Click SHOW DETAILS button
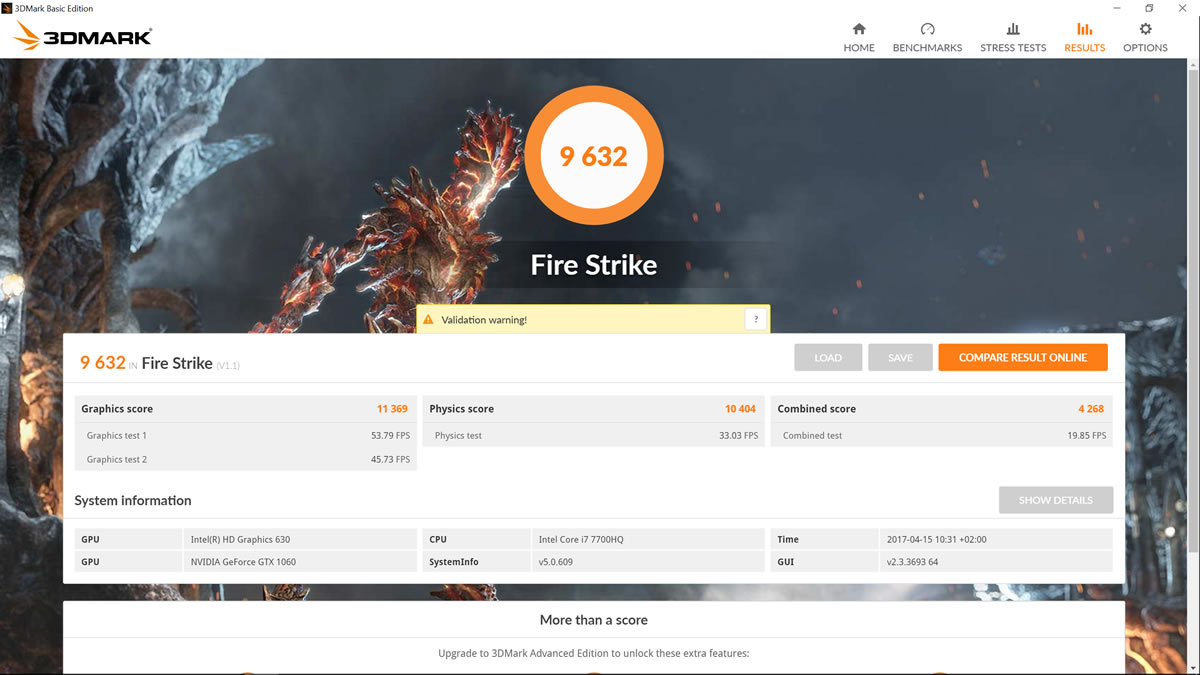 1056,500
